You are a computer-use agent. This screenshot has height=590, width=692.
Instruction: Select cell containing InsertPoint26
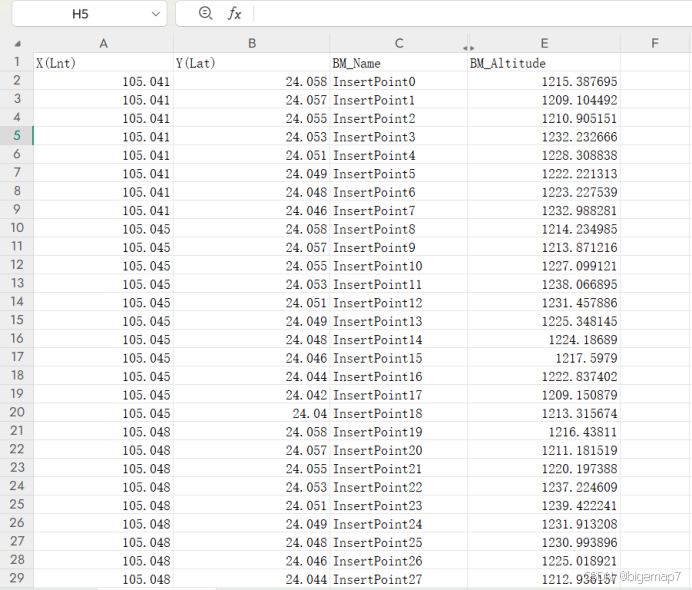point(399,560)
